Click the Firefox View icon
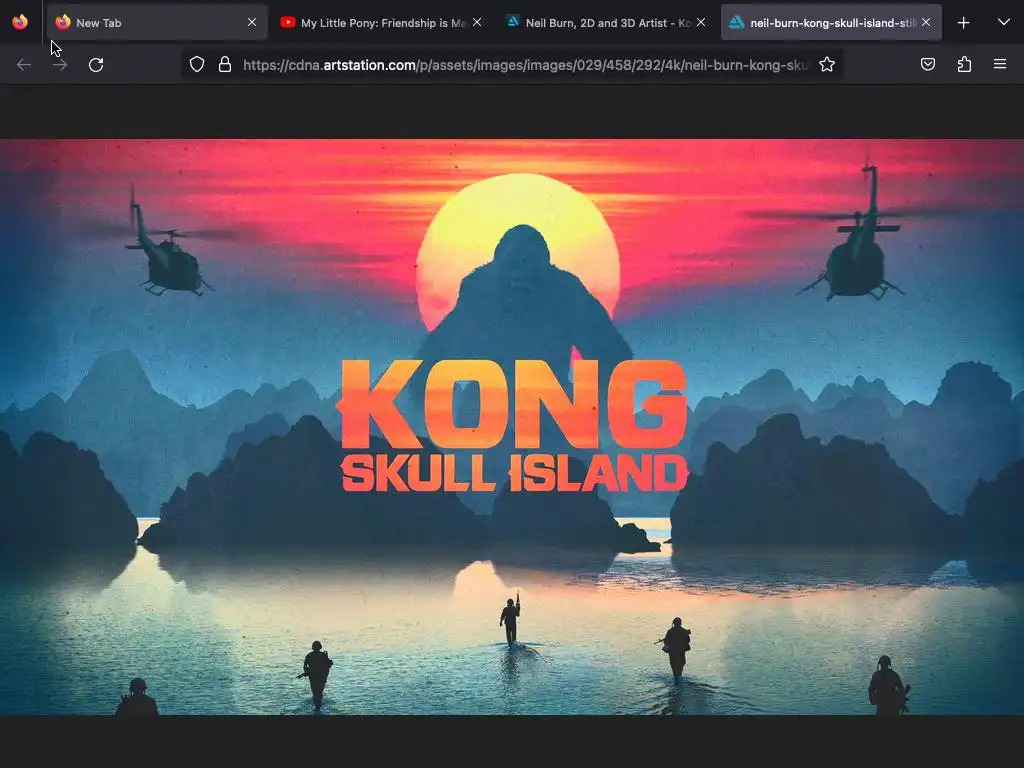1024x768 pixels. tap(20, 22)
